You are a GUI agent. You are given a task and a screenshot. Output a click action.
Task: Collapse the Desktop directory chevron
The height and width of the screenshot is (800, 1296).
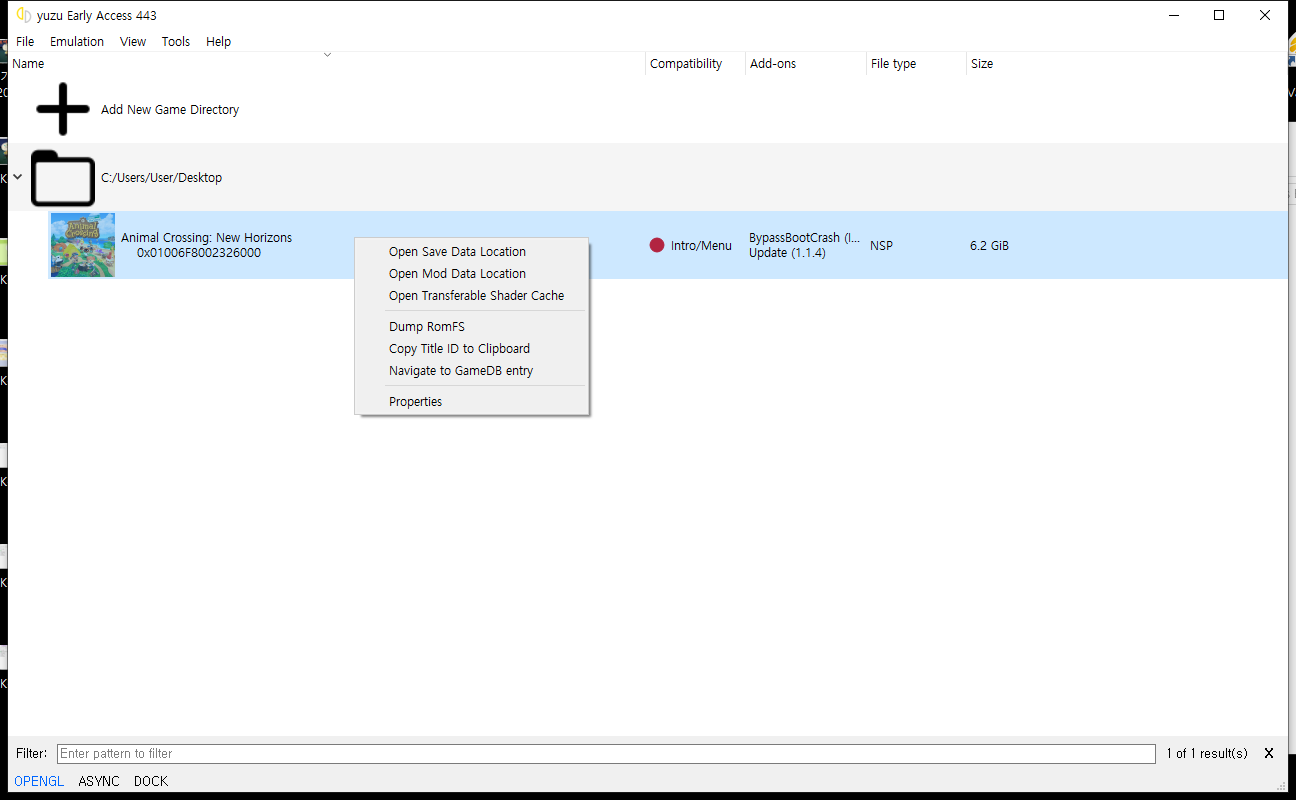17,177
